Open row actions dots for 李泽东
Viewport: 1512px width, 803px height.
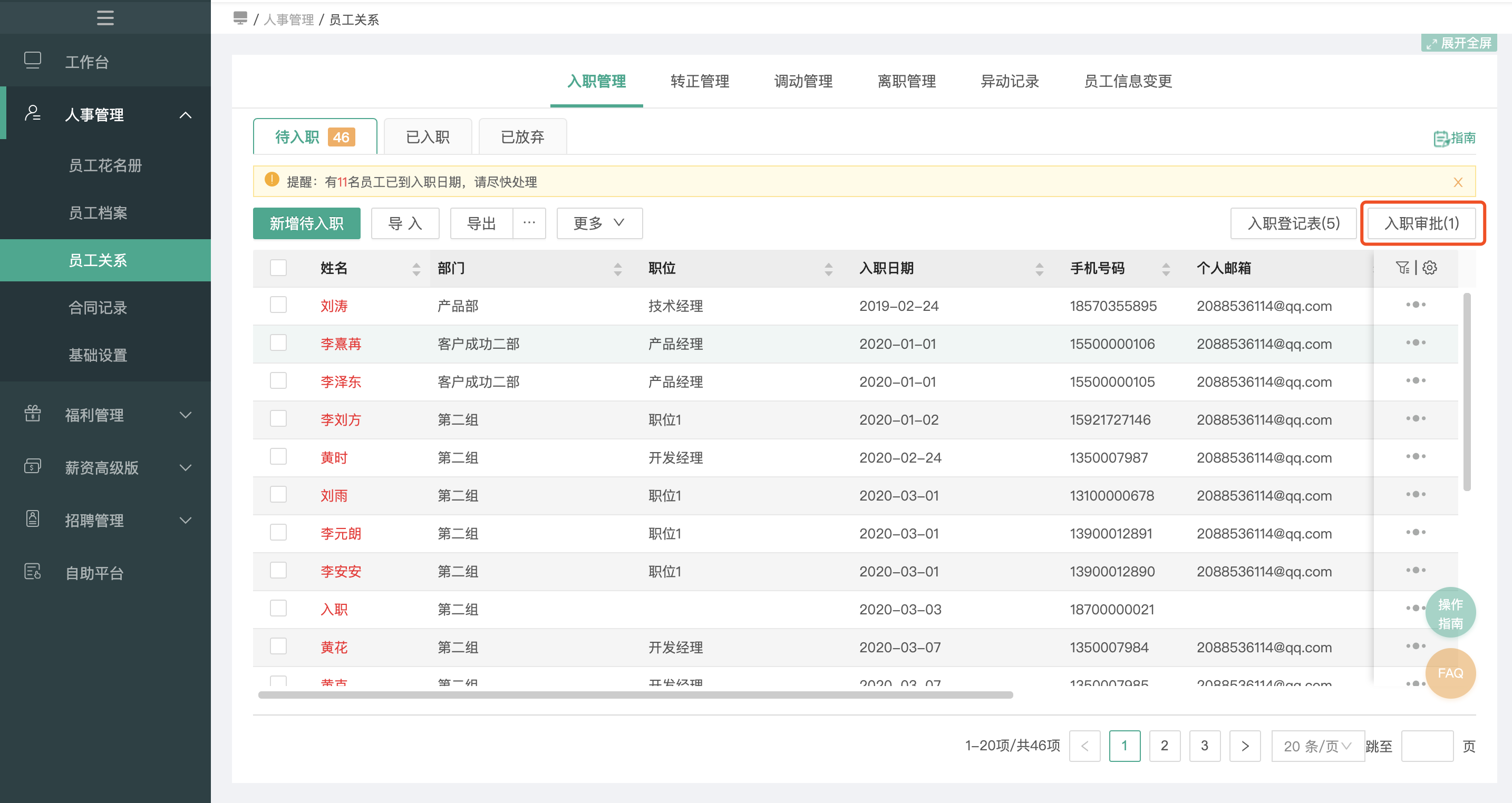pos(1416,380)
